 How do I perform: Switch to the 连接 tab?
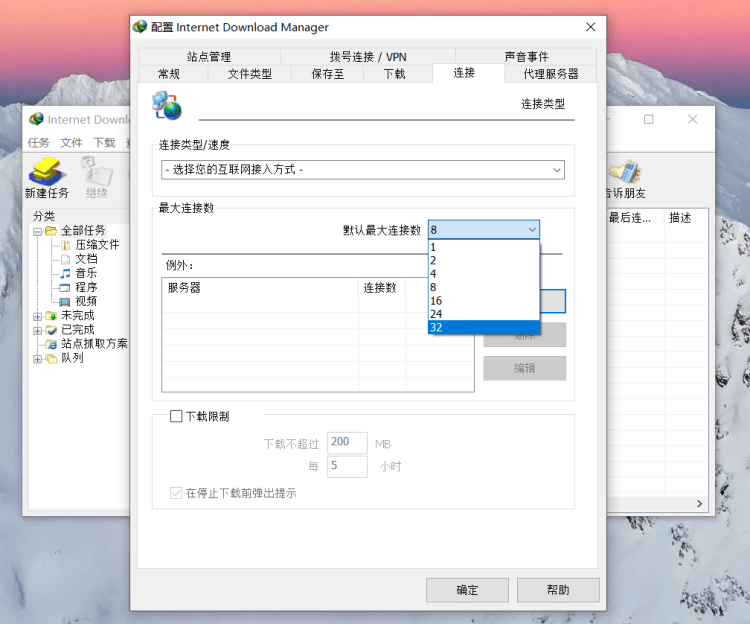(464, 73)
